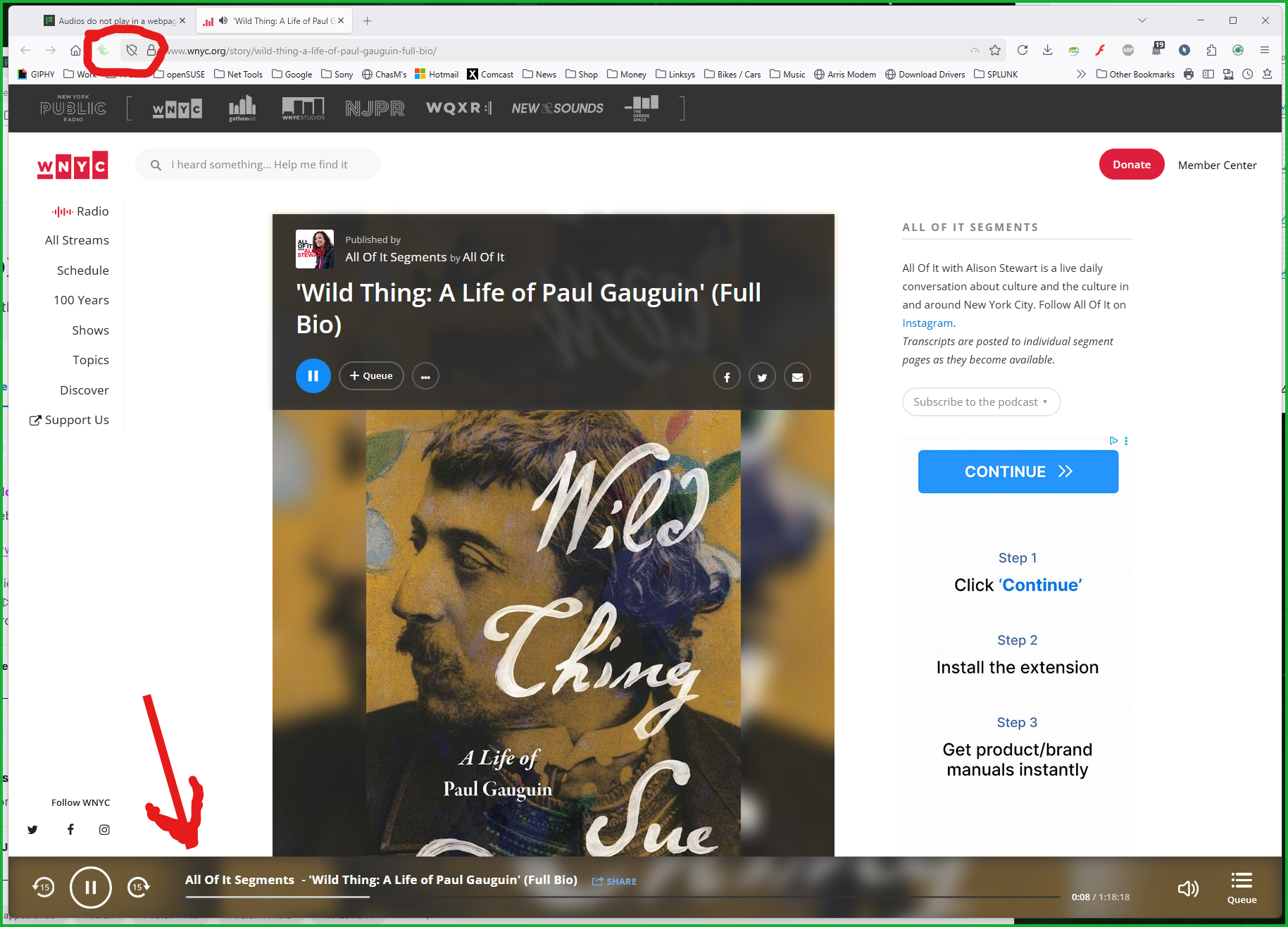Viewport: 1288px width, 927px height.
Task: Share episode on Facebook
Action: [x=727, y=377]
